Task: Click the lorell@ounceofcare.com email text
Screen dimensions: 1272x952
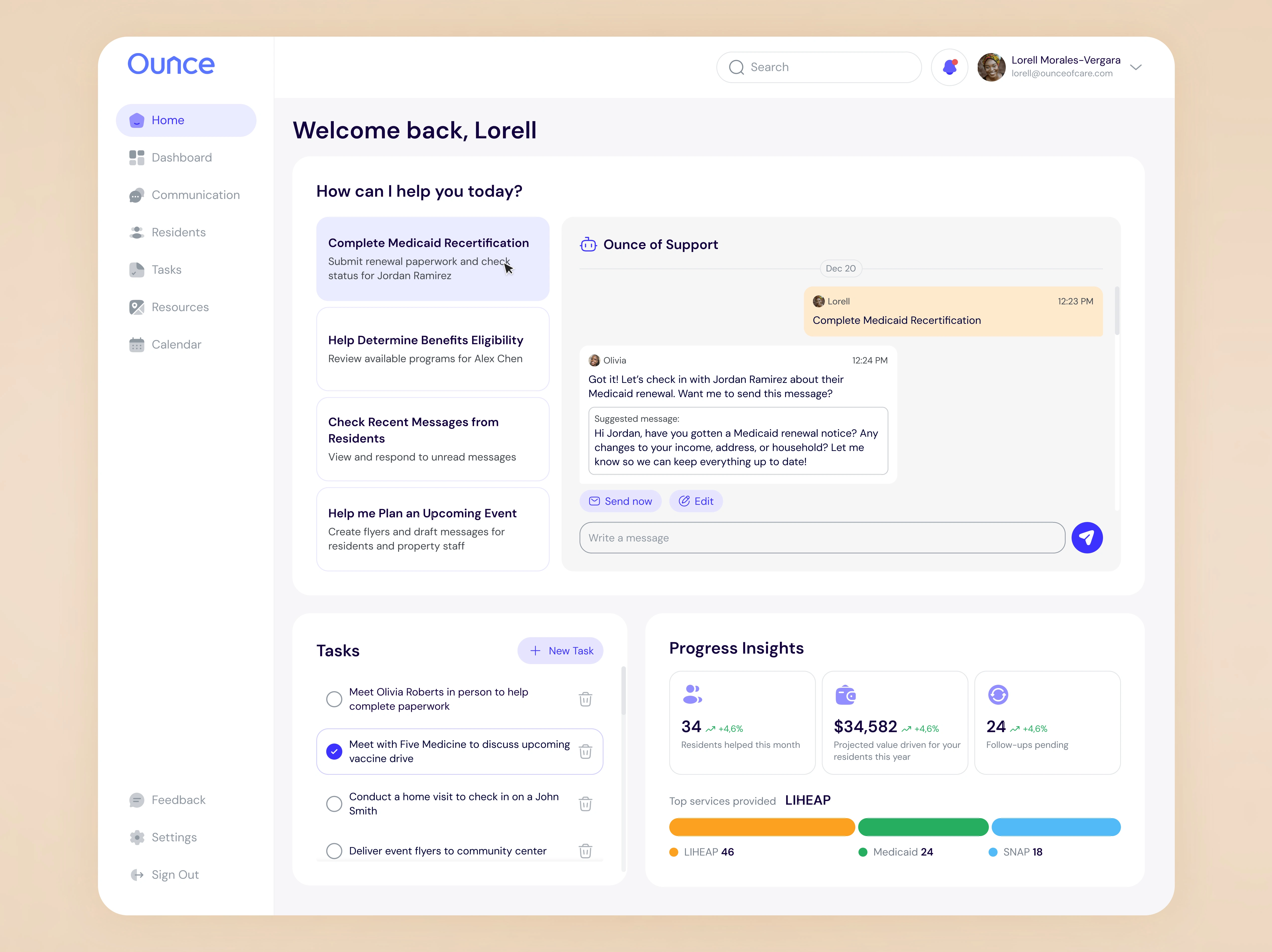Action: [1062, 74]
